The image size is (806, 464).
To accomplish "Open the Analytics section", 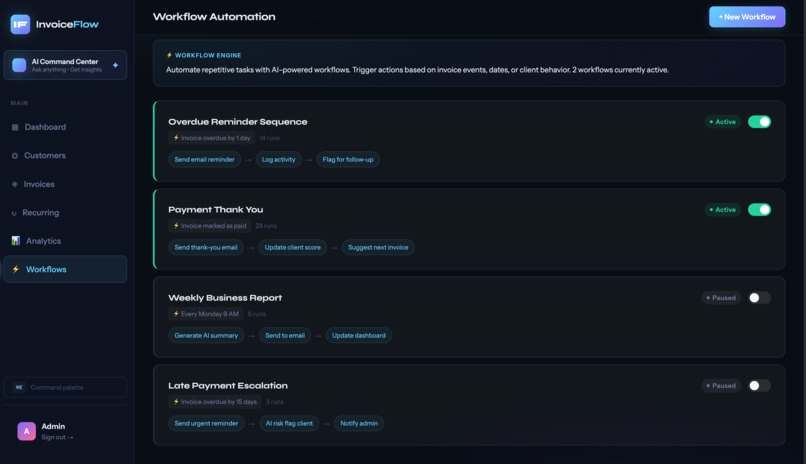I will pyautogui.click(x=65, y=241).
